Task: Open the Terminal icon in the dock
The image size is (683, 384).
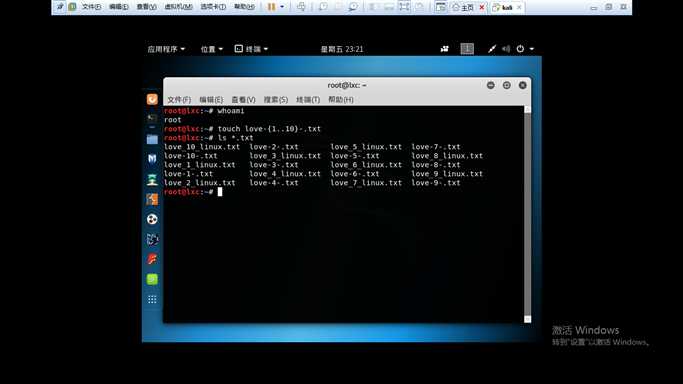Action: coord(152,118)
